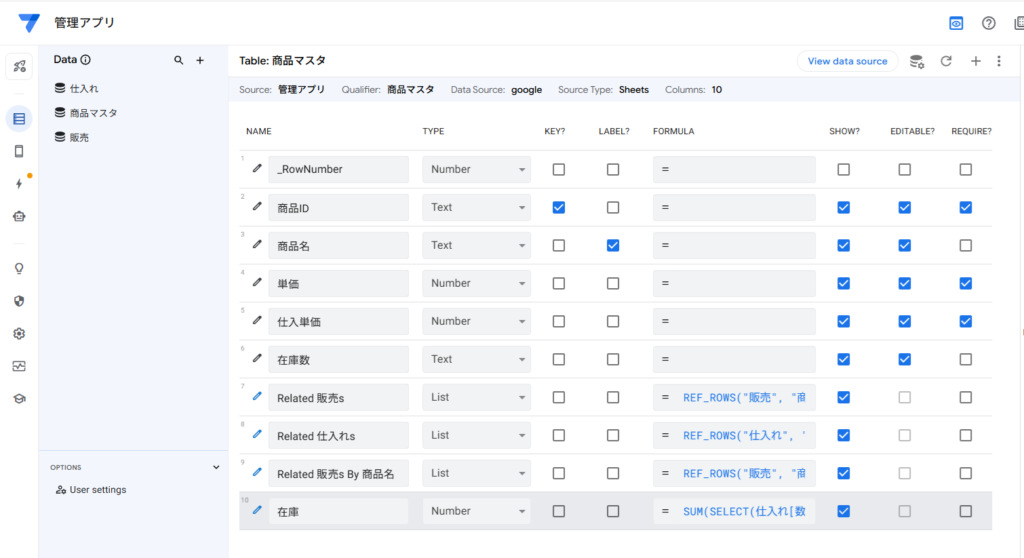
Task: Collapse the OPTIONS section chevron
Action: point(216,467)
